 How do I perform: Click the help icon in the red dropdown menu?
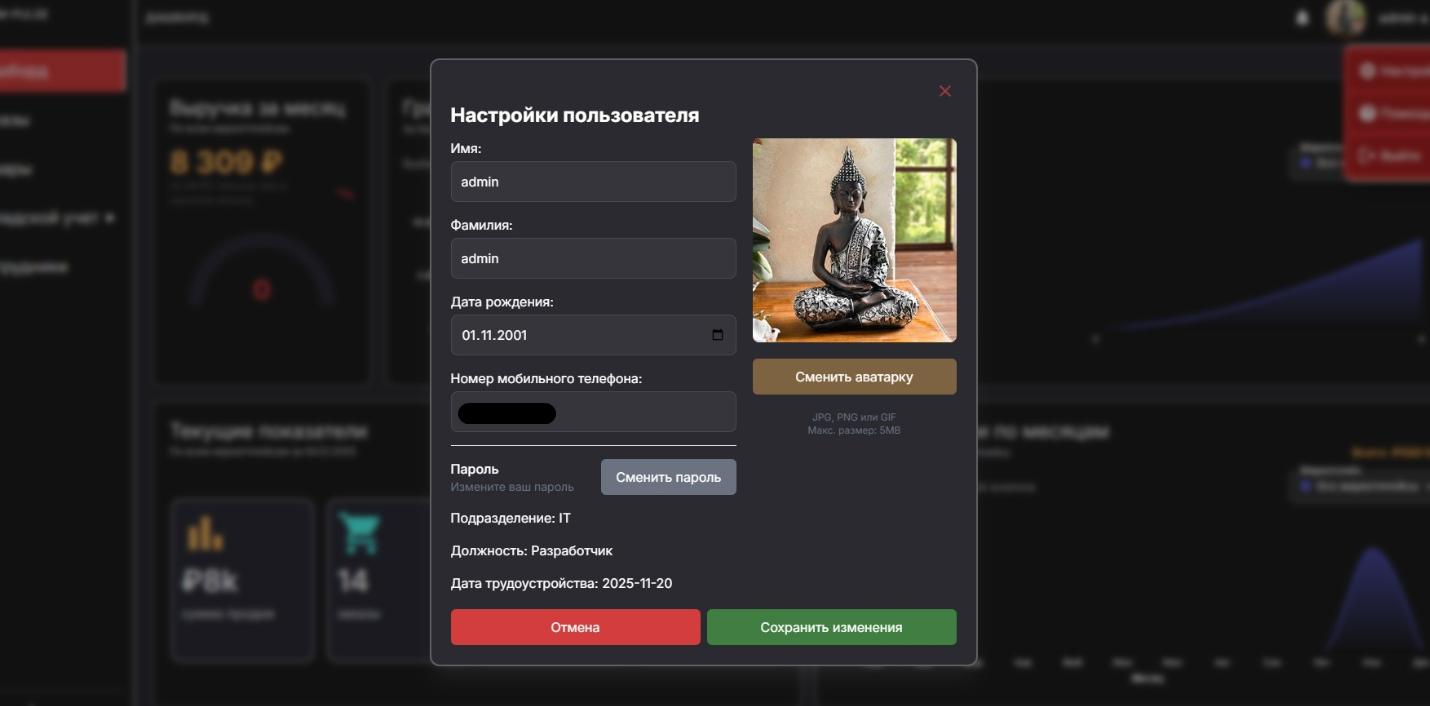(x=1367, y=113)
